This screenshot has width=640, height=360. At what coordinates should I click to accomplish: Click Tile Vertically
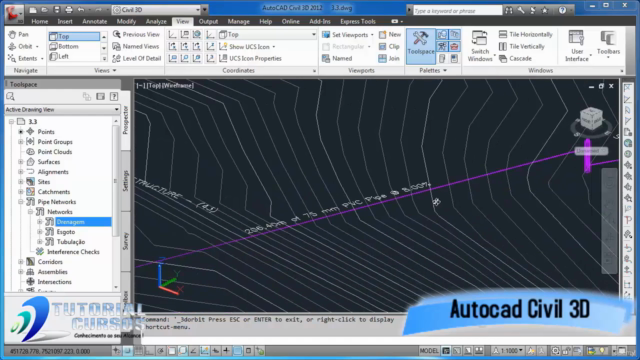pyautogui.click(x=522, y=47)
